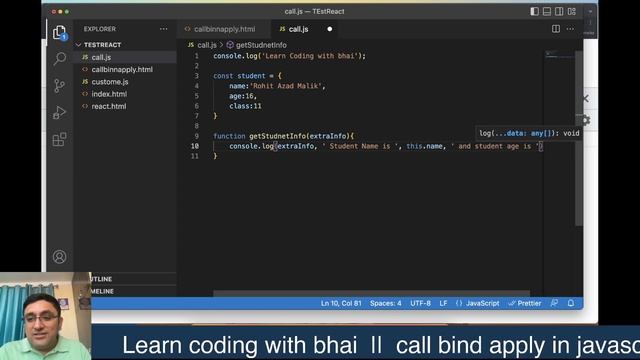Viewport: 640px width, 360px height.
Task: Click line number 10 in gutter
Action: 194,146
